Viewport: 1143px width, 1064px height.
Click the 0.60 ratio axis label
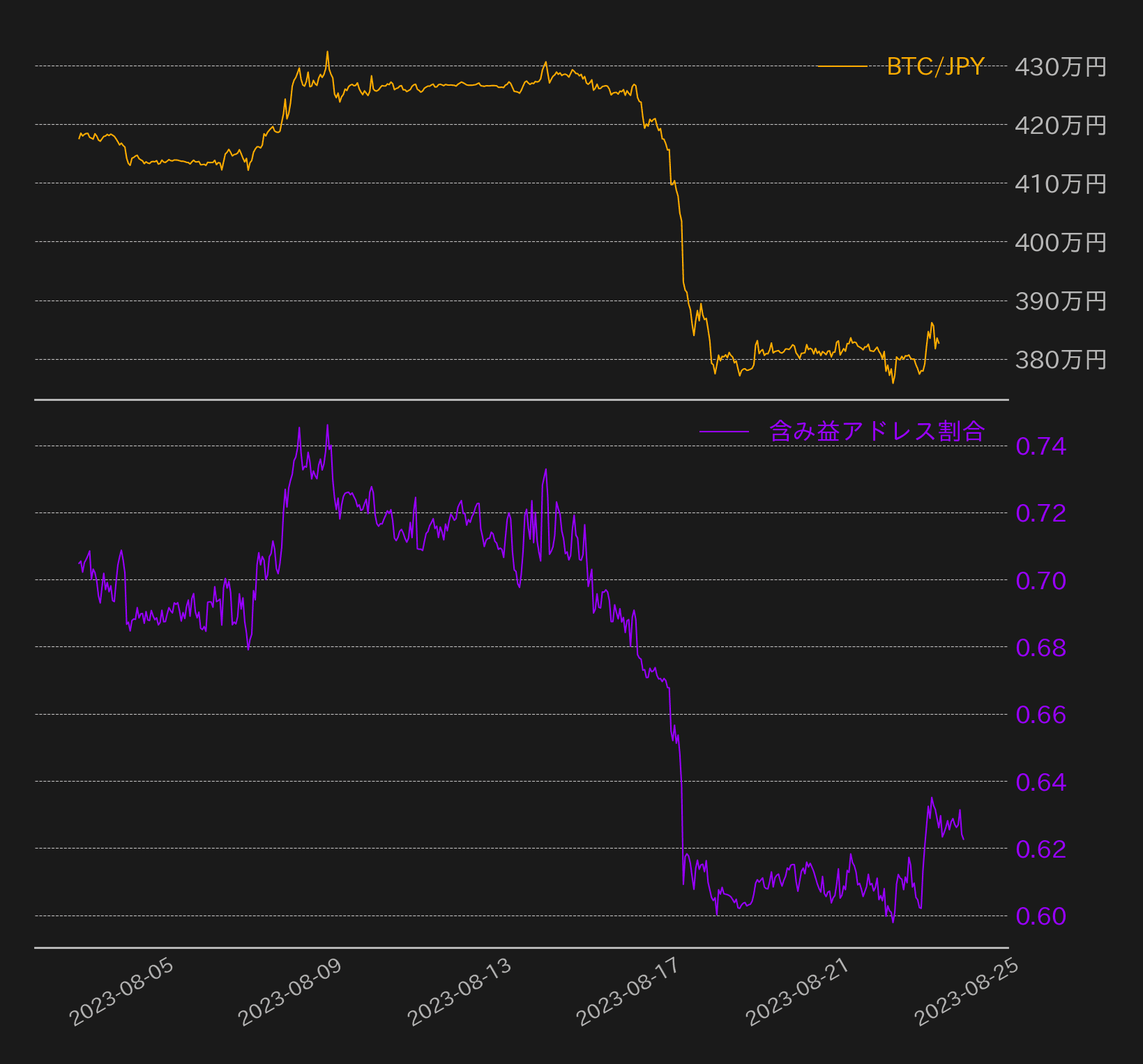[1040, 916]
